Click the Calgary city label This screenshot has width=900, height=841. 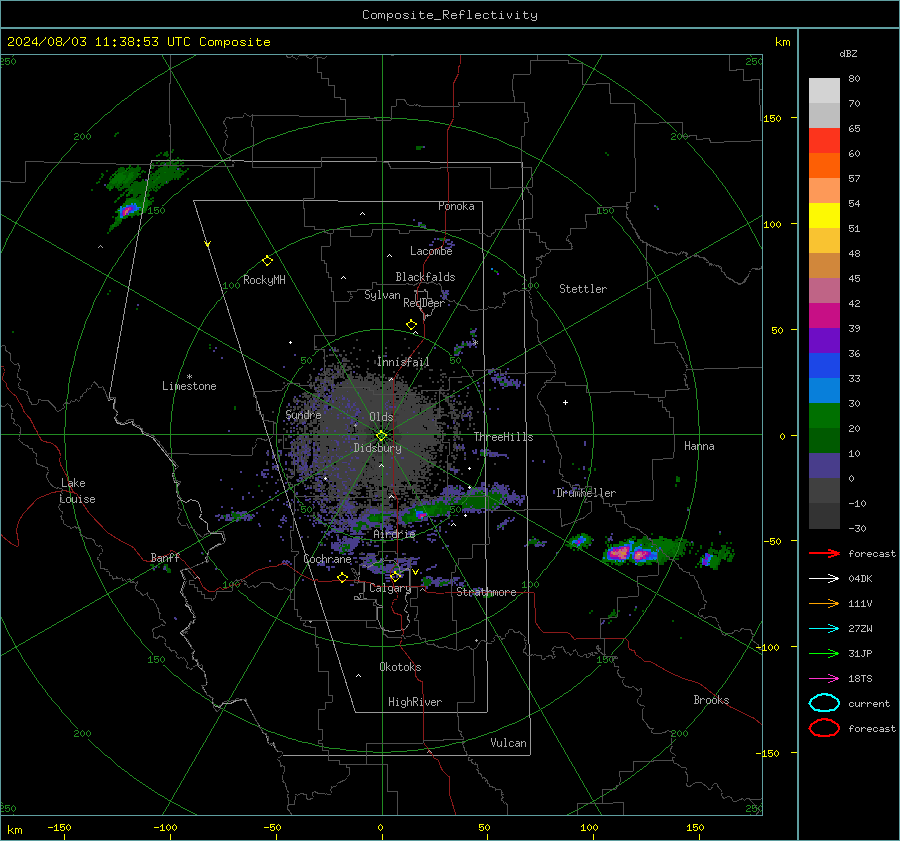390,588
